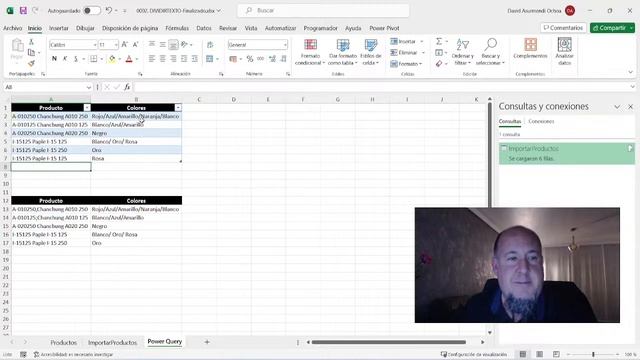
Task: Toggle the Autoguardado switch
Action: coord(91,11)
